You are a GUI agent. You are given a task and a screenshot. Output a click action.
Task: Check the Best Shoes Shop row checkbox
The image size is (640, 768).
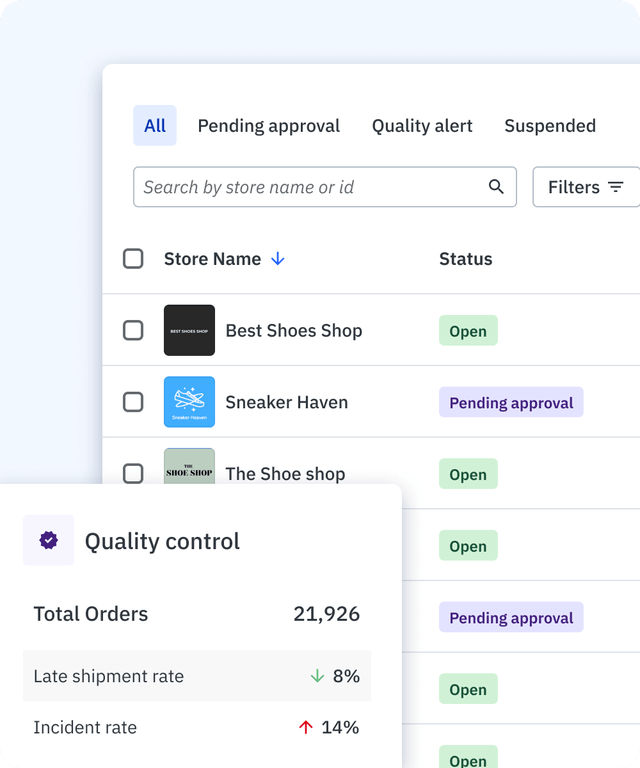pos(133,330)
